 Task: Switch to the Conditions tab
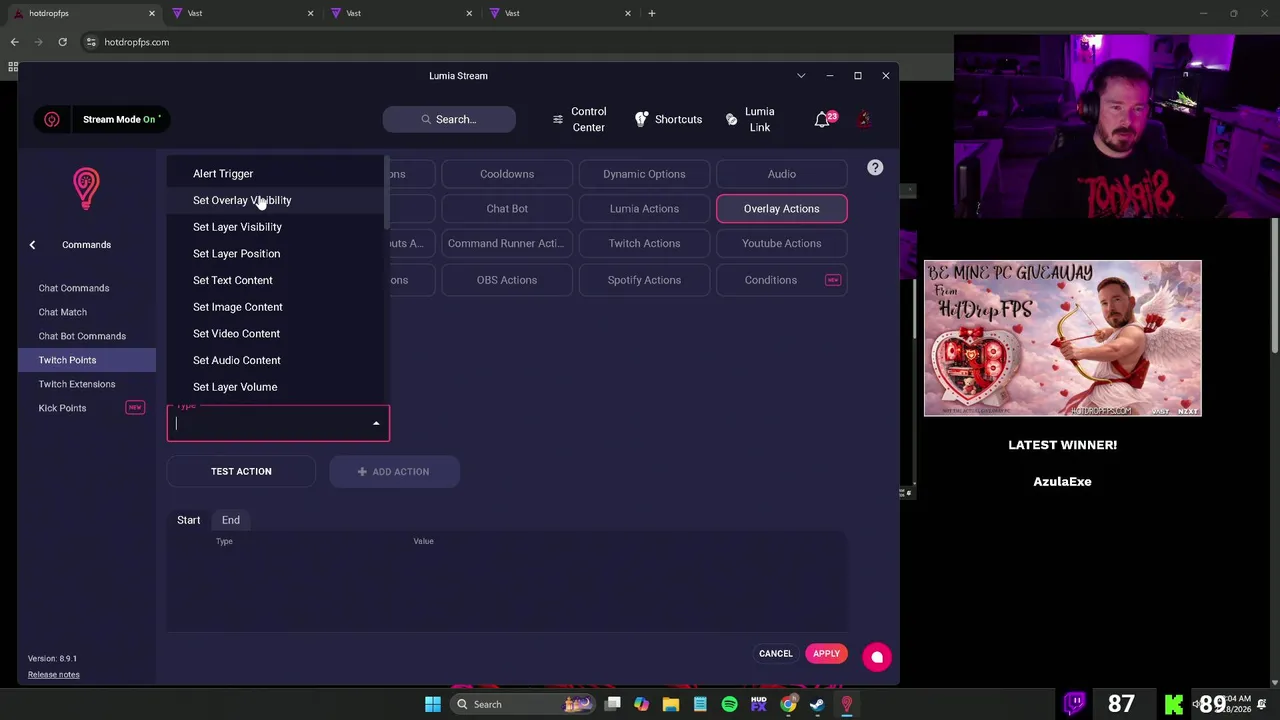coord(782,280)
